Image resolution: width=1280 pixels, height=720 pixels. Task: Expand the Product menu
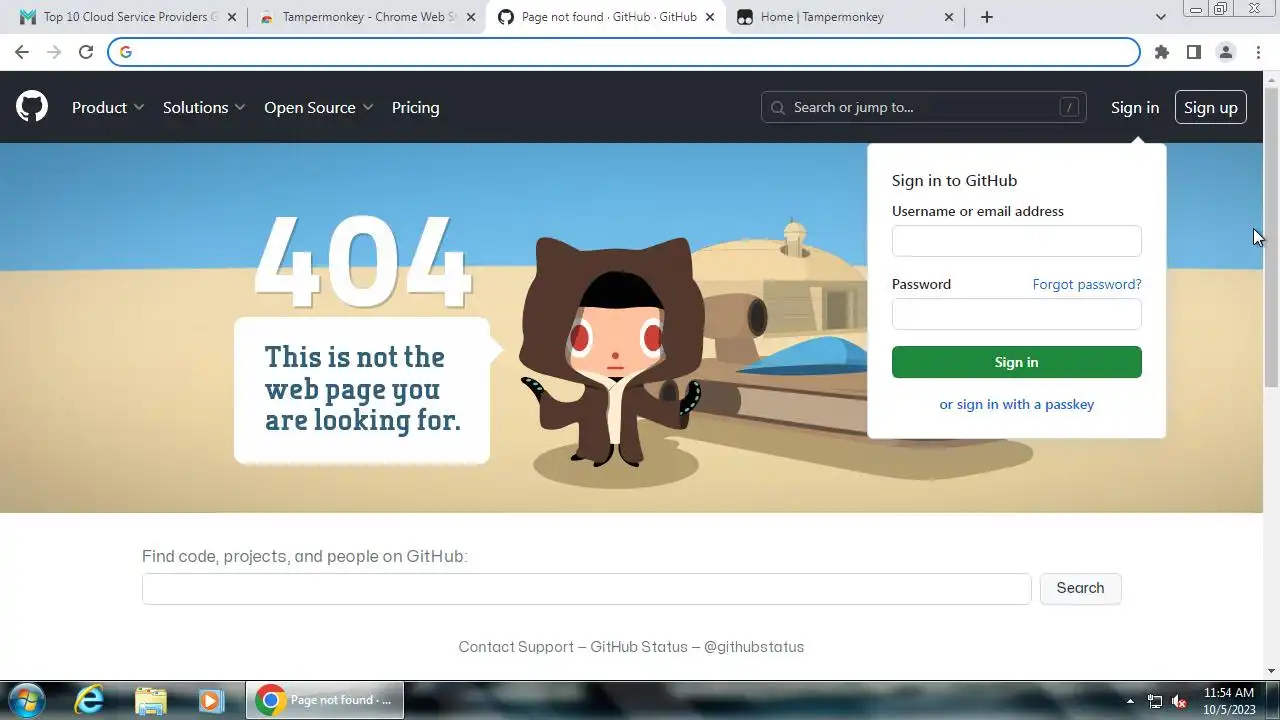108,107
